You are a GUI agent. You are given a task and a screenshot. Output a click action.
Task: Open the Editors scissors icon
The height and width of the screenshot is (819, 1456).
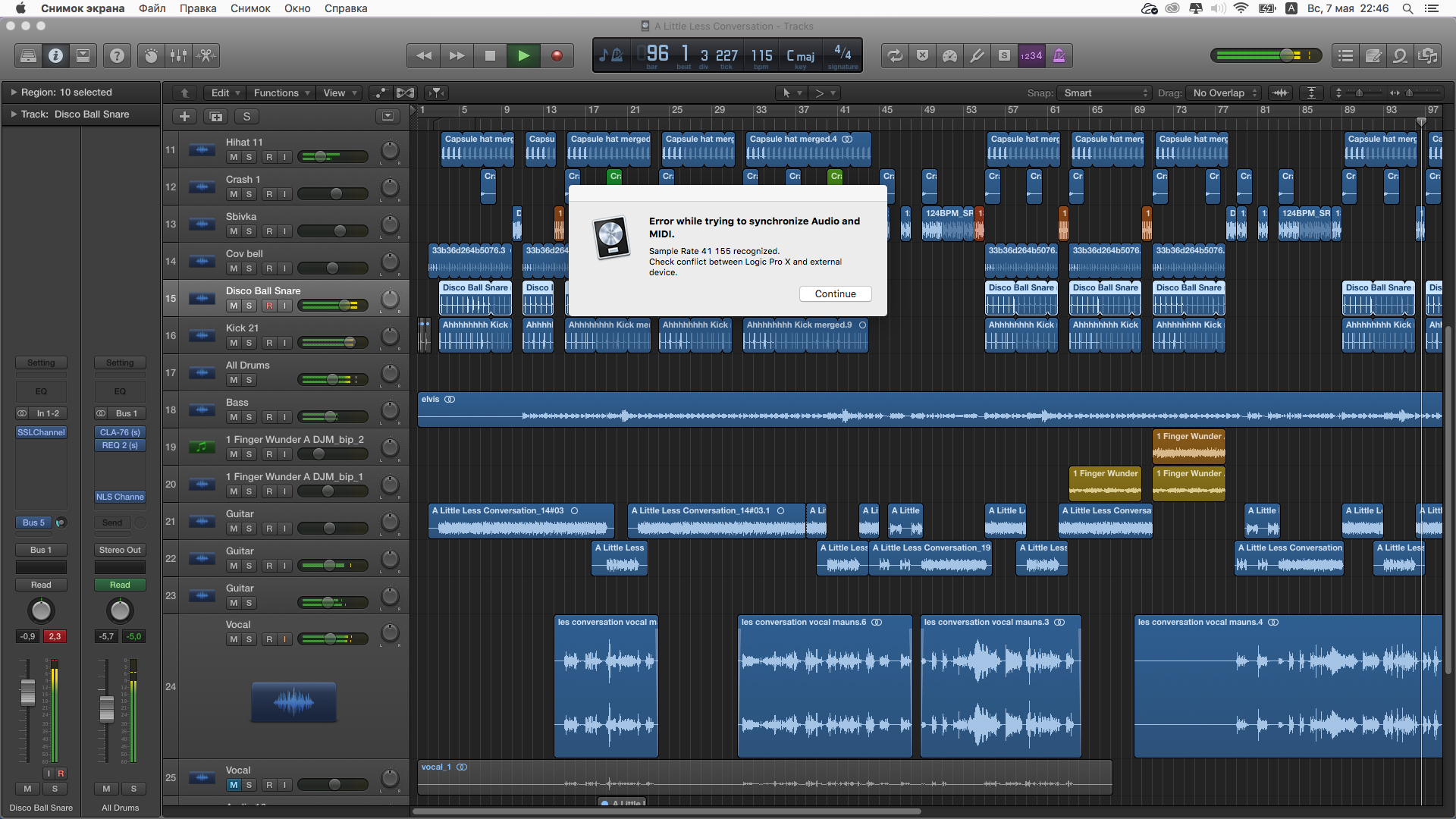click(206, 55)
